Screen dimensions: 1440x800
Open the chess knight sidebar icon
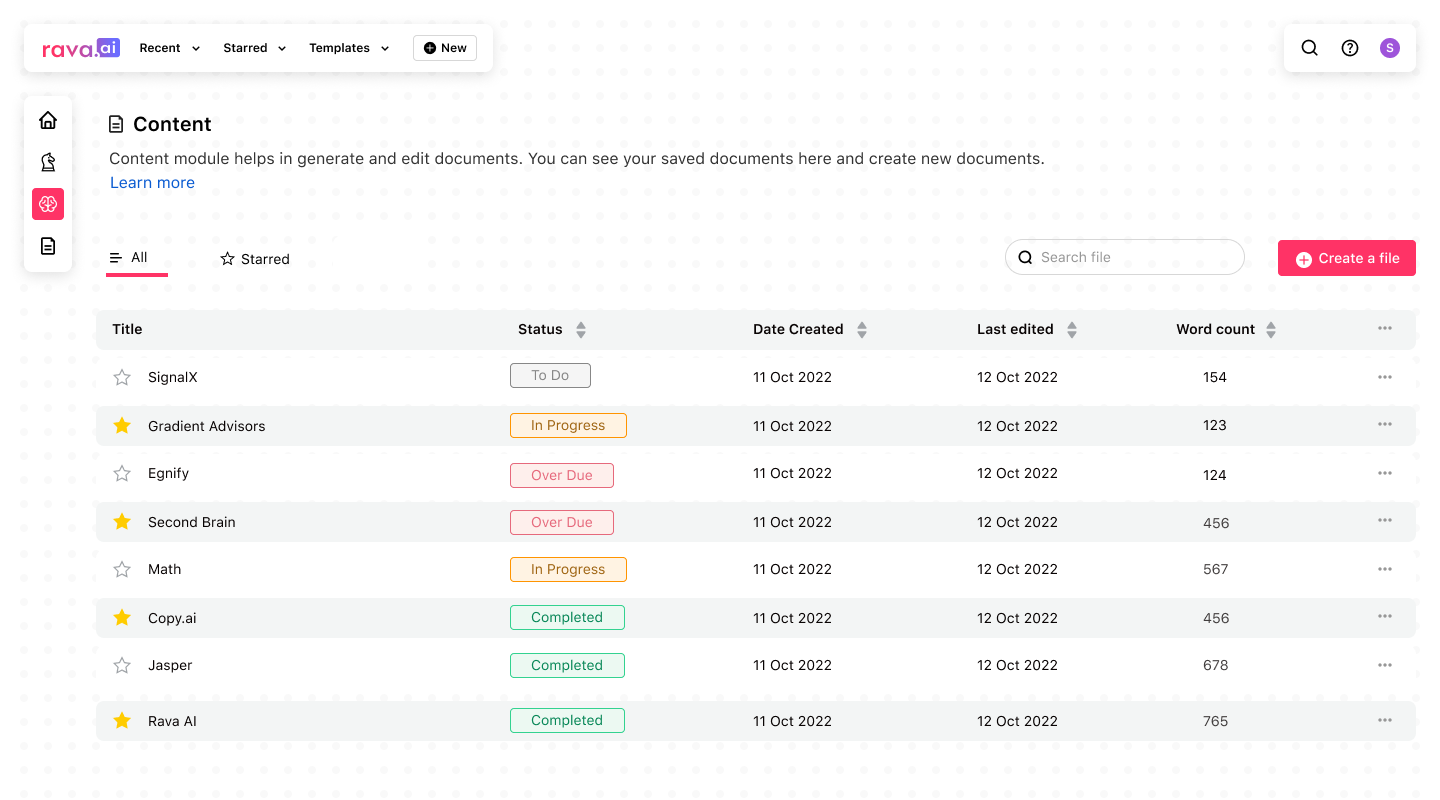point(48,162)
